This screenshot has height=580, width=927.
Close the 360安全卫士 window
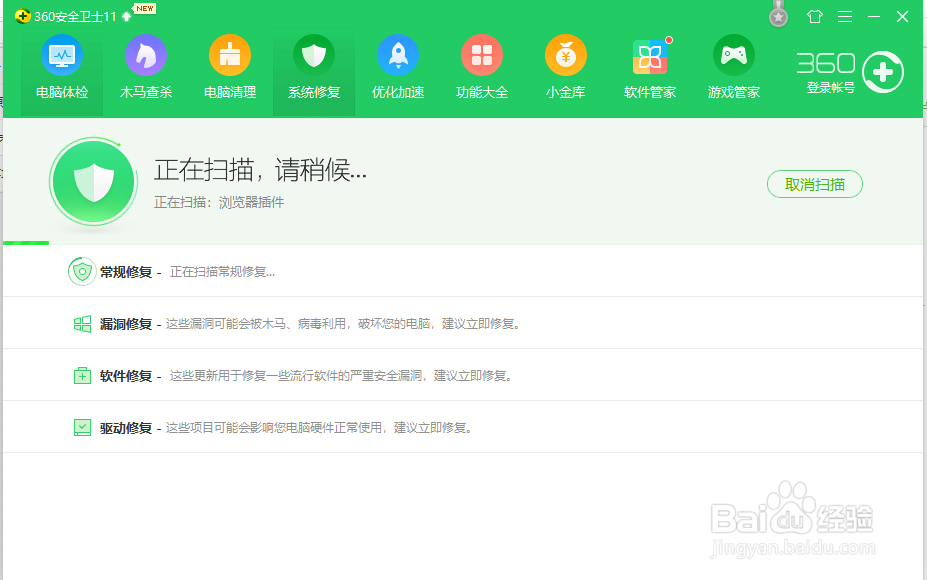click(x=902, y=17)
